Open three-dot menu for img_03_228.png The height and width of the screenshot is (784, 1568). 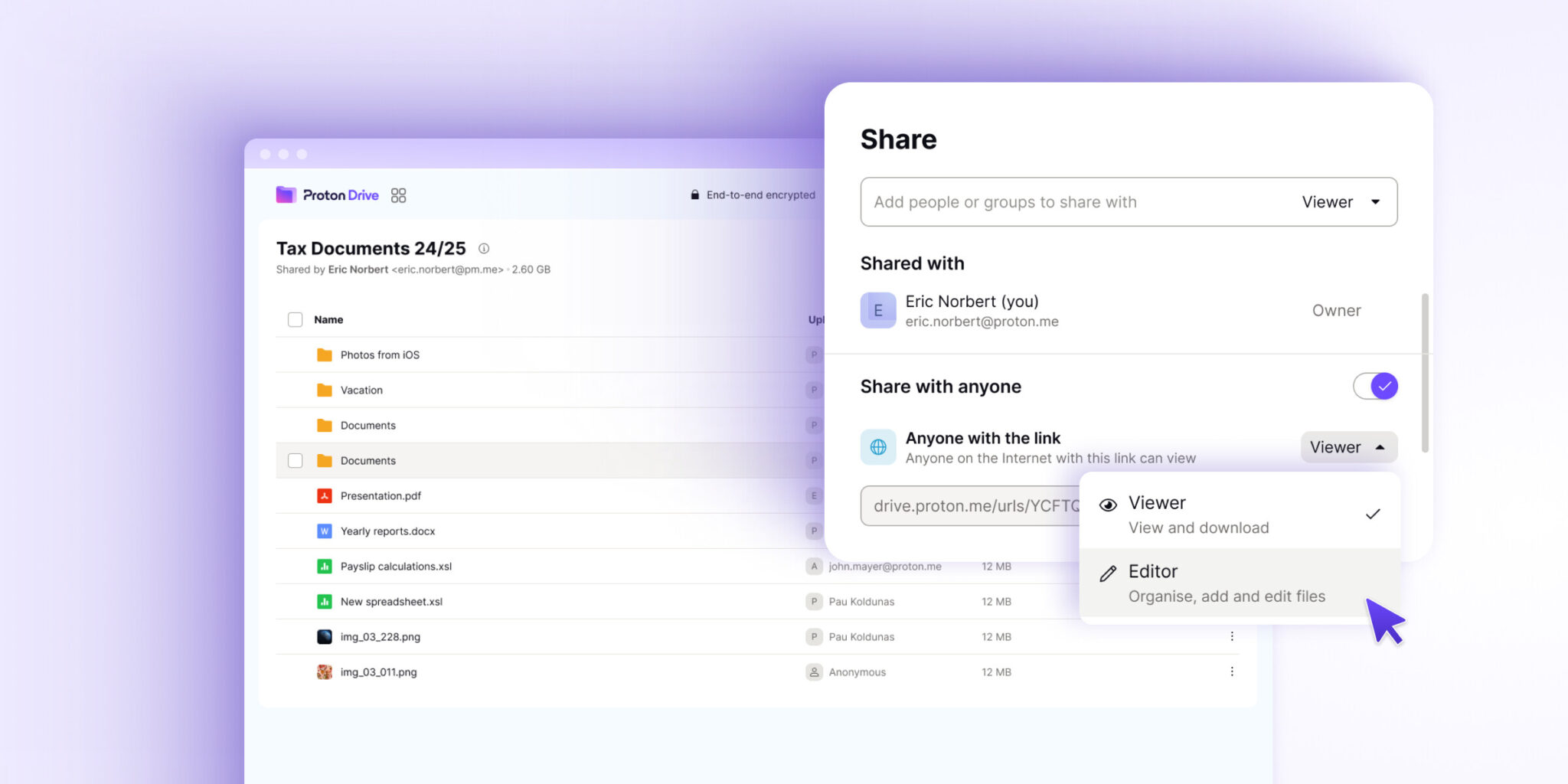tap(1232, 636)
